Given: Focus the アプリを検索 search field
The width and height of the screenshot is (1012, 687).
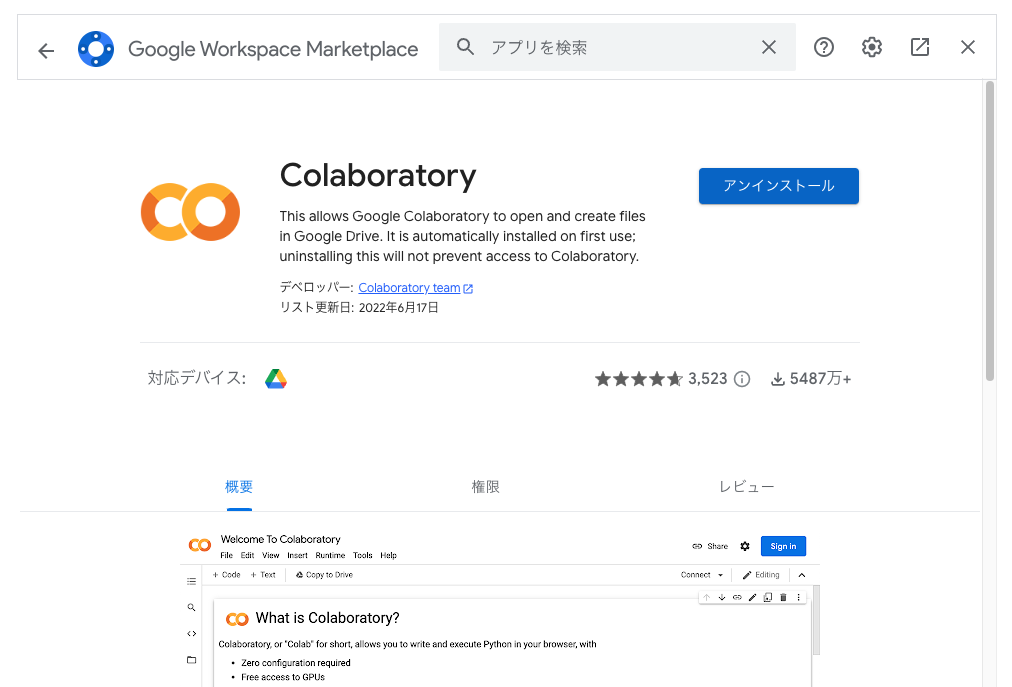Looking at the screenshot, I should 616,47.
